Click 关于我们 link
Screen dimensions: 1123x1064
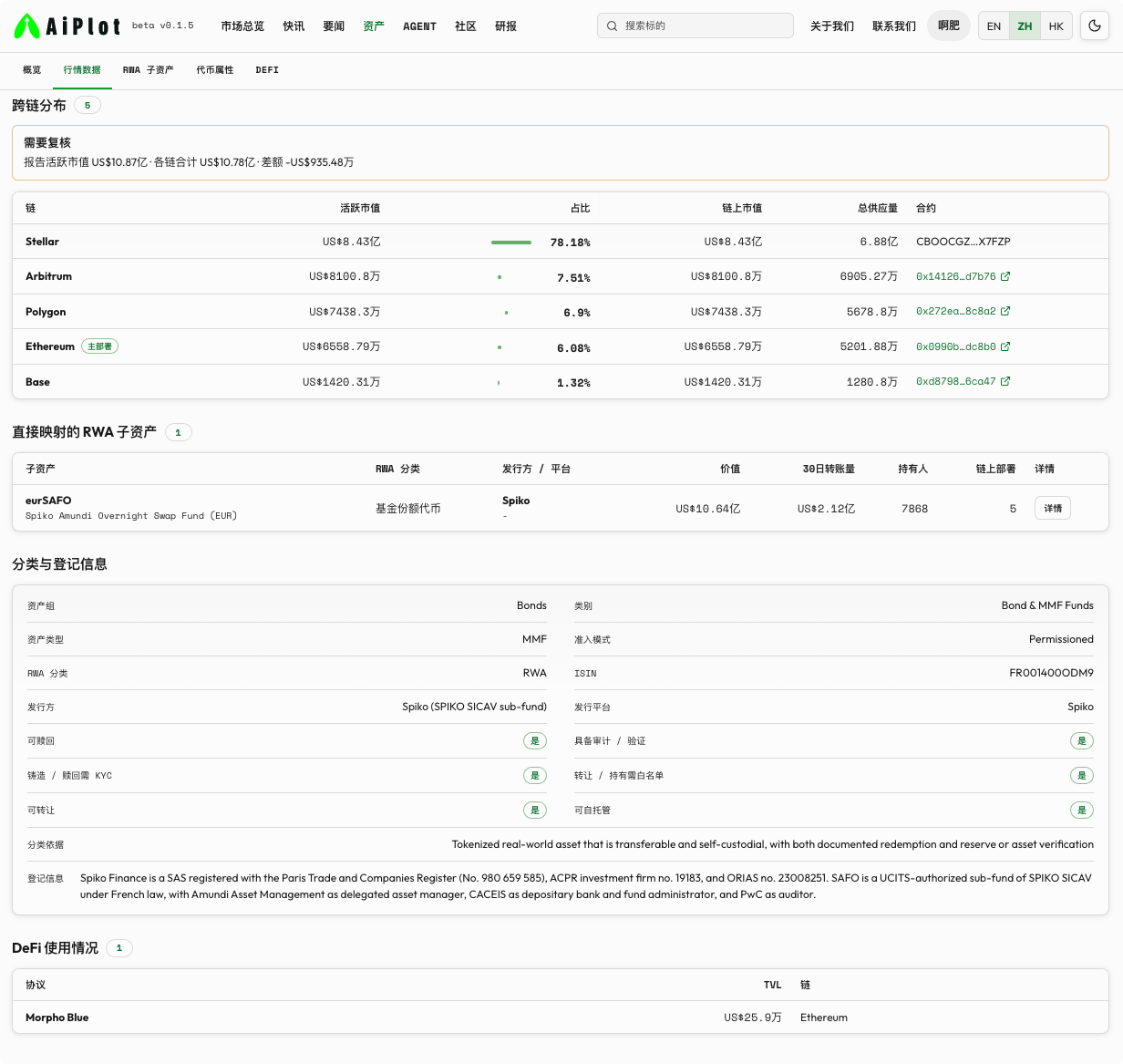click(x=832, y=26)
